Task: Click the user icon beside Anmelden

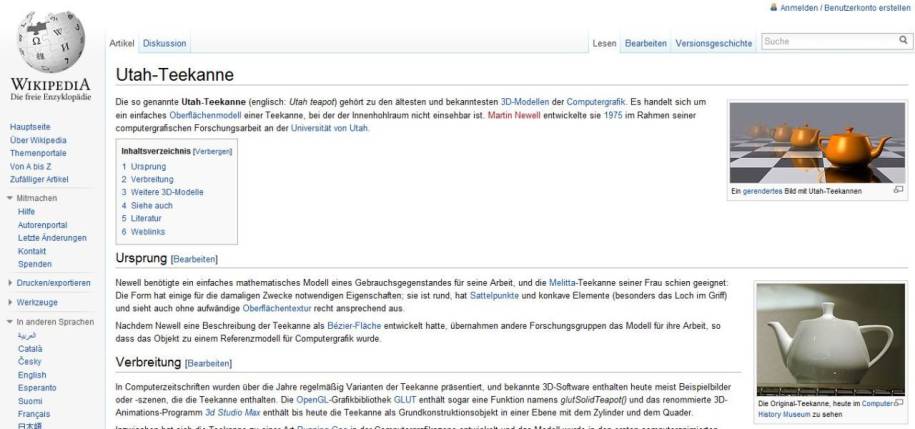Action: click(773, 8)
